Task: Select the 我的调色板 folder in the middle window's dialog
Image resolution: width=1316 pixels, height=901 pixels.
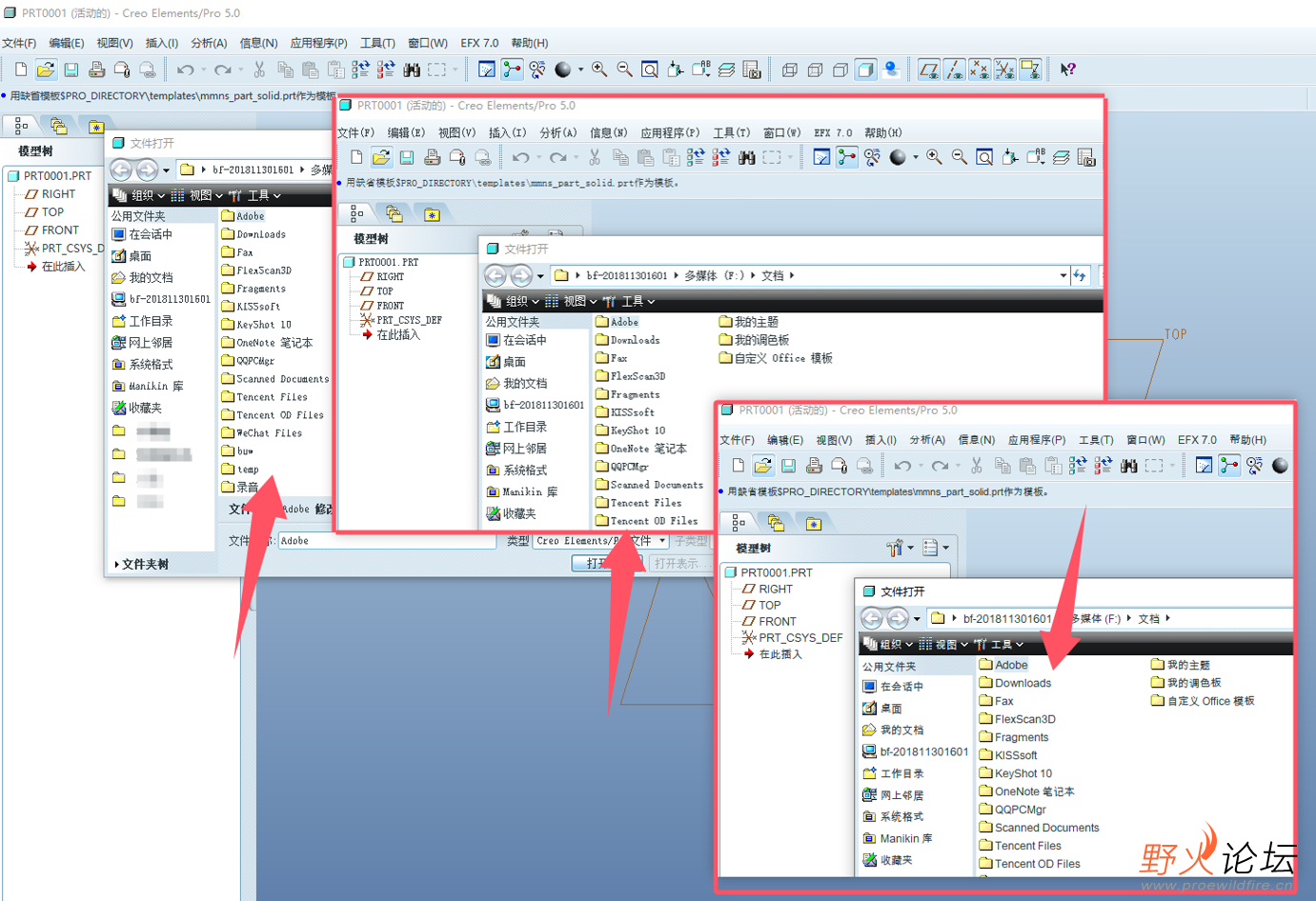Action: click(x=754, y=340)
